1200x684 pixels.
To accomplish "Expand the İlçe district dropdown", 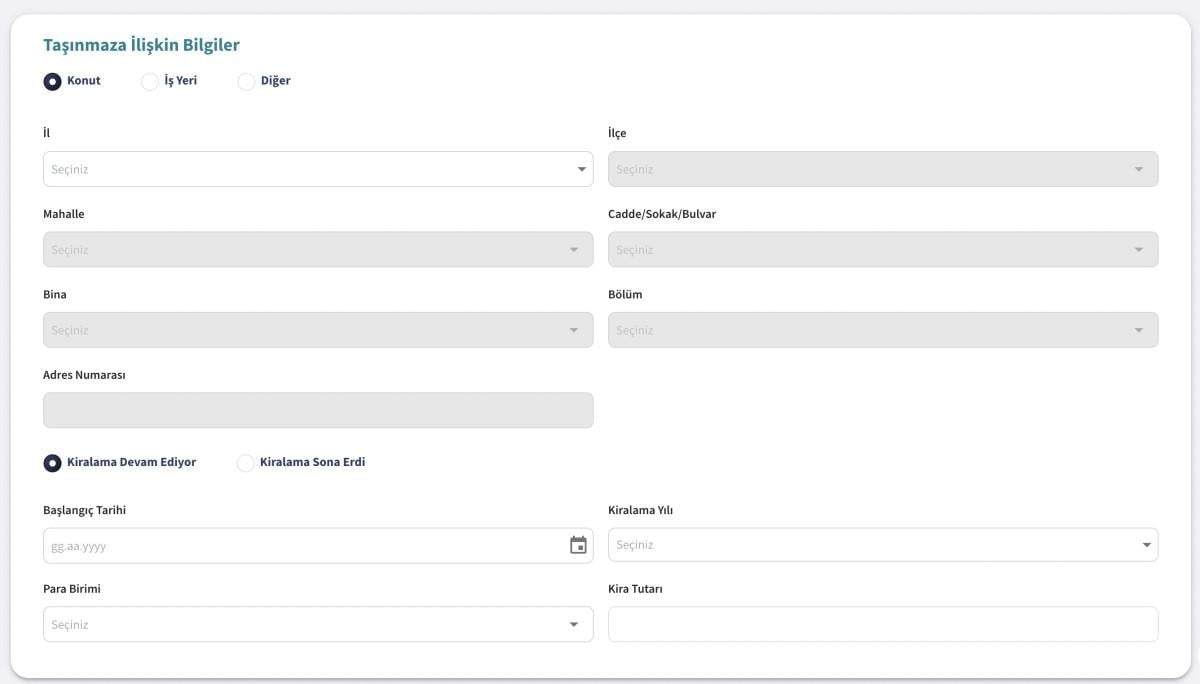I will 882,169.
